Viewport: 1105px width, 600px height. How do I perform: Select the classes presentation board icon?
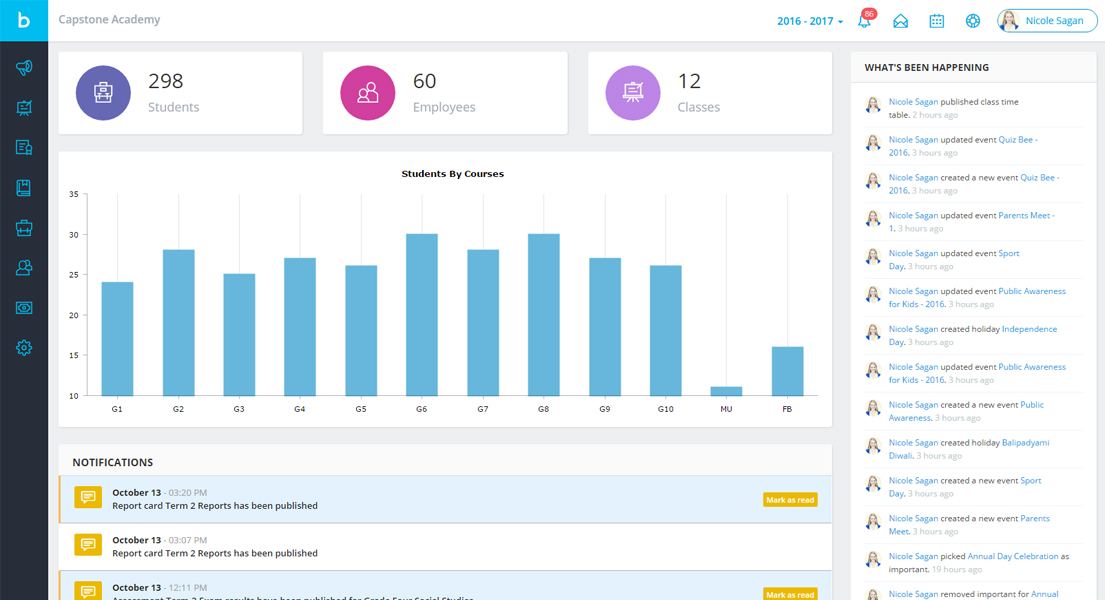23,108
